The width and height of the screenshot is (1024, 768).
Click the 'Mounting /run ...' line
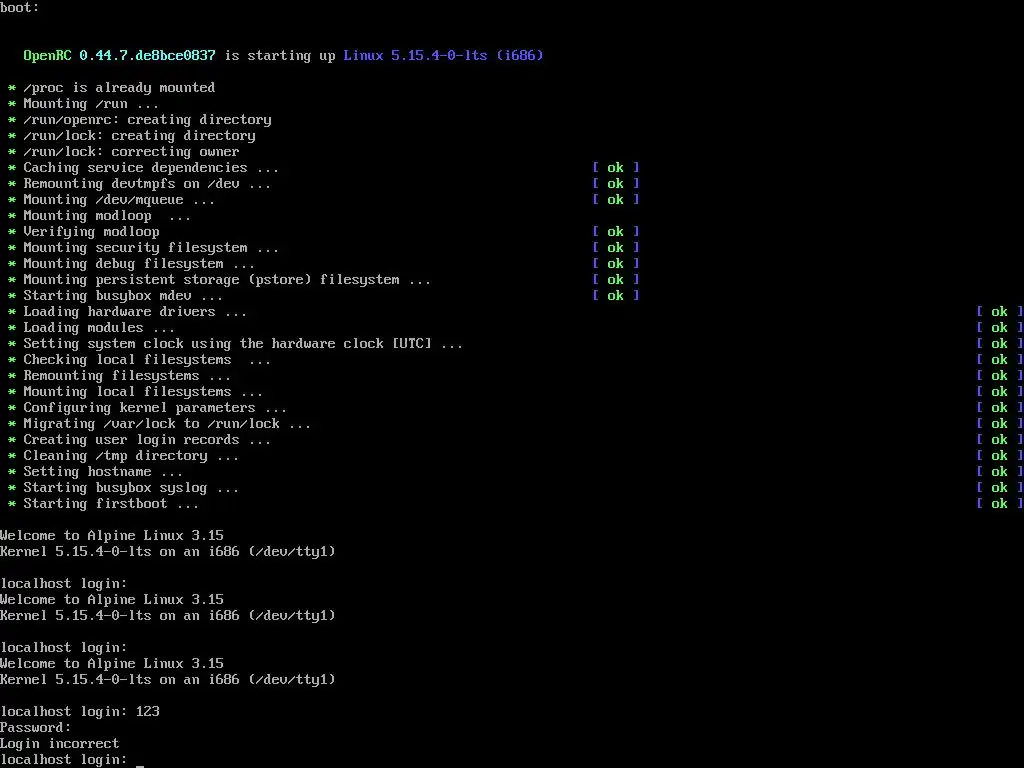pyautogui.click(x=91, y=104)
